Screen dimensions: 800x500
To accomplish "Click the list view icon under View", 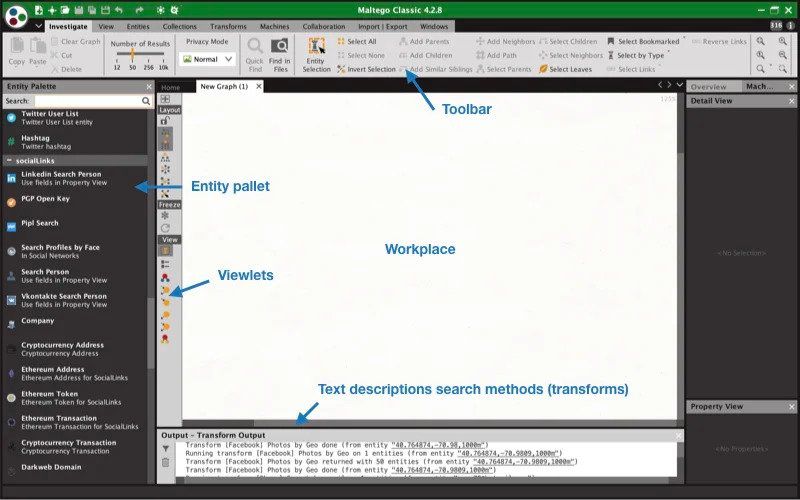I will pyautogui.click(x=165, y=264).
